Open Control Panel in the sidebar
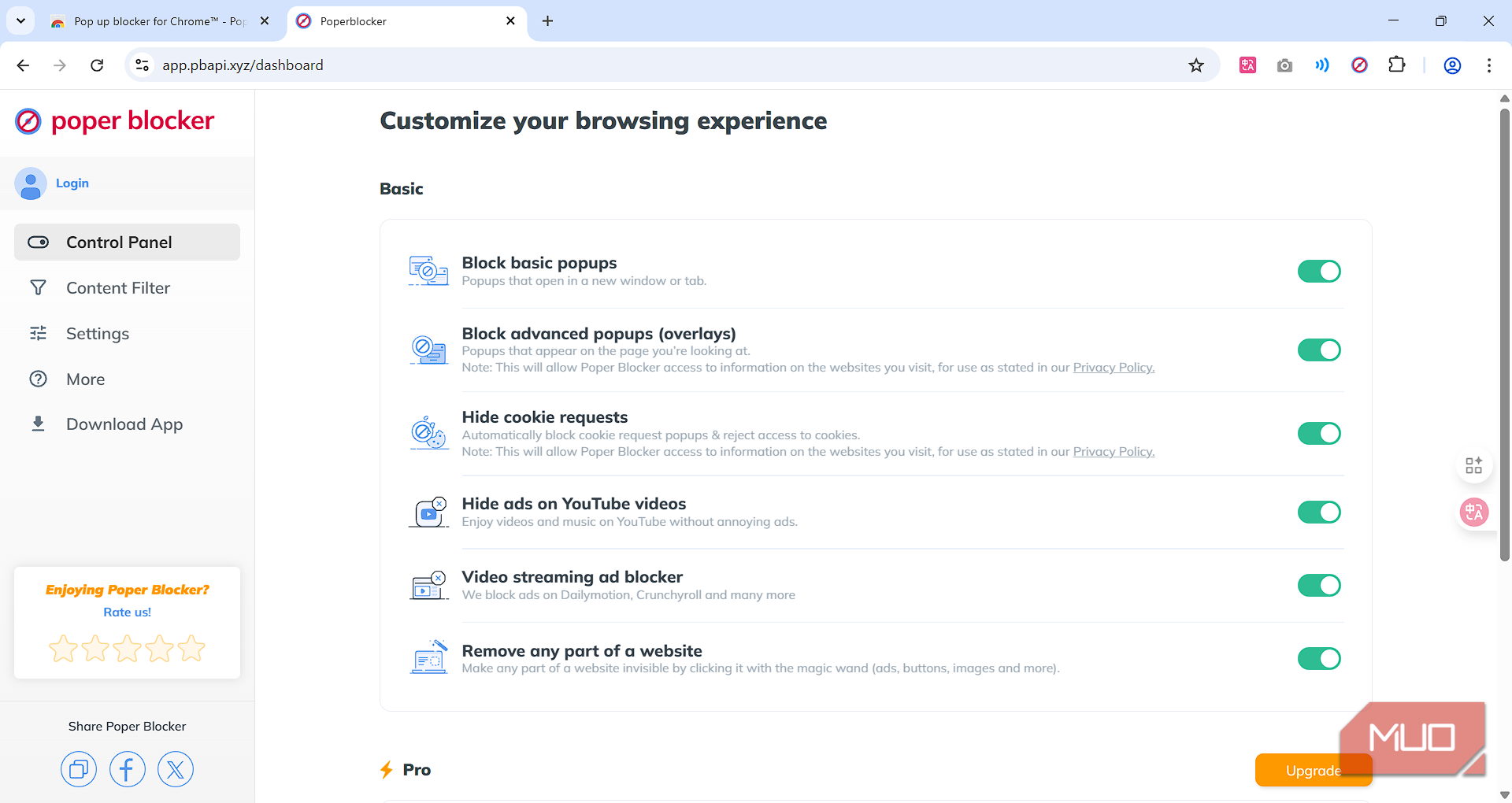Image resolution: width=1512 pixels, height=803 pixels. pos(127,242)
